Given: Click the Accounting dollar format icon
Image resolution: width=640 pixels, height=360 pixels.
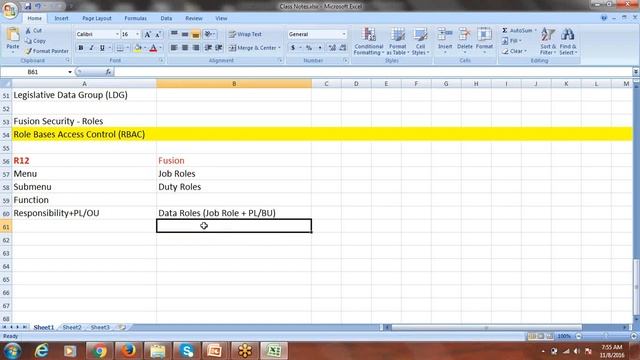Looking at the screenshot, I should (x=293, y=48).
